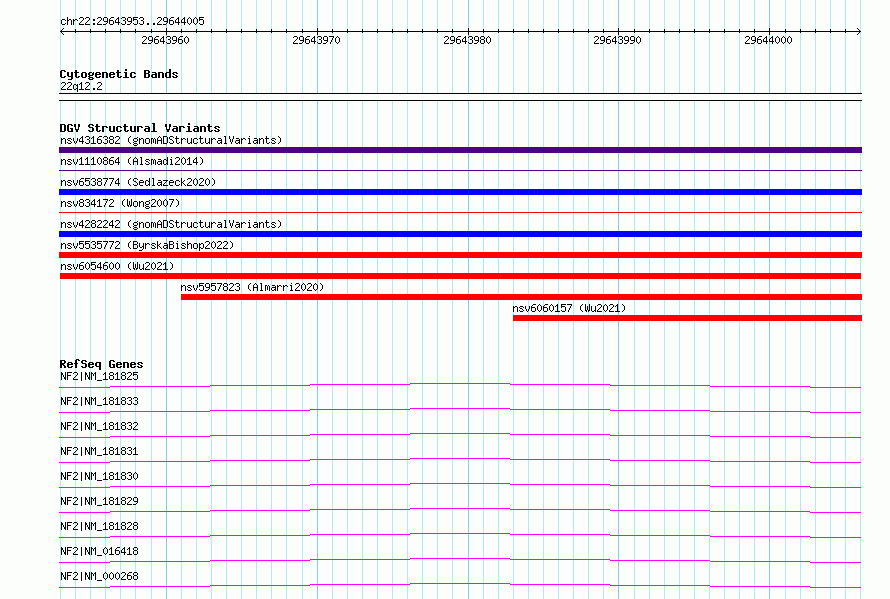The height and width of the screenshot is (599, 890).
Task: Select the Cytogenetic Bands track title
Action: [119, 74]
